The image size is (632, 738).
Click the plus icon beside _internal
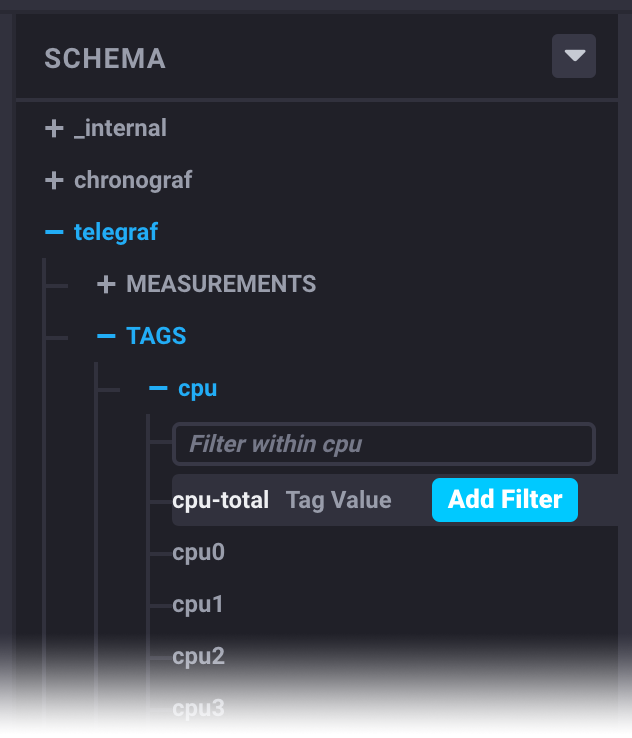pos(54,128)
